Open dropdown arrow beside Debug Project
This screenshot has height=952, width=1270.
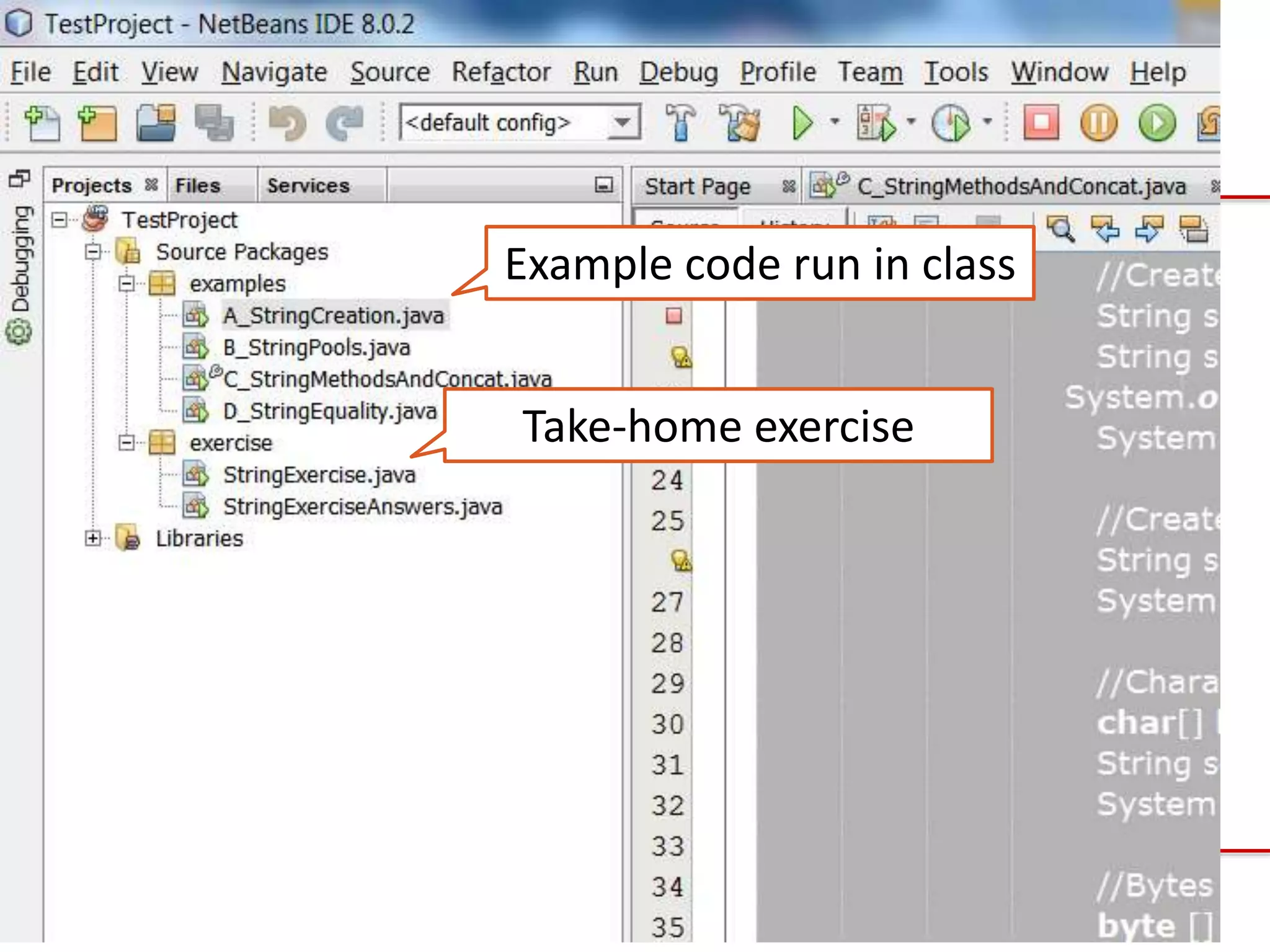[x=911, y=121]
